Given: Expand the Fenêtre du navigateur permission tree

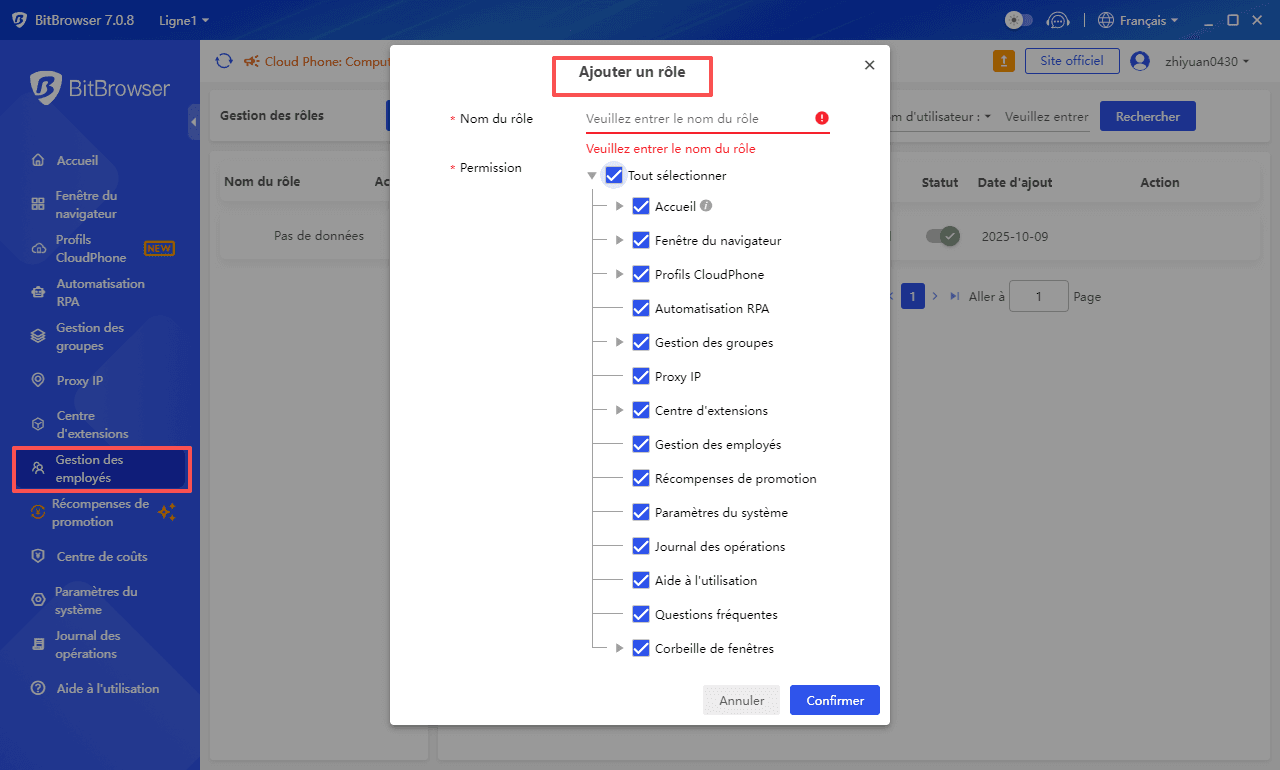Looking at the screenshot, I should click(618, 240).
